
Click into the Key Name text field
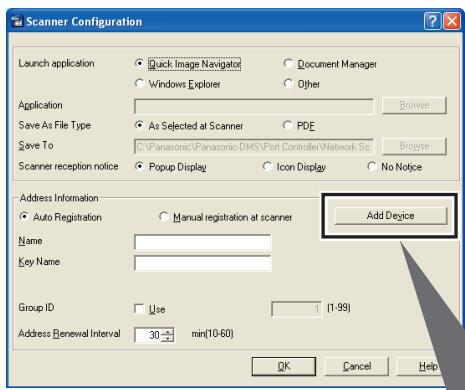coord(203,263)
